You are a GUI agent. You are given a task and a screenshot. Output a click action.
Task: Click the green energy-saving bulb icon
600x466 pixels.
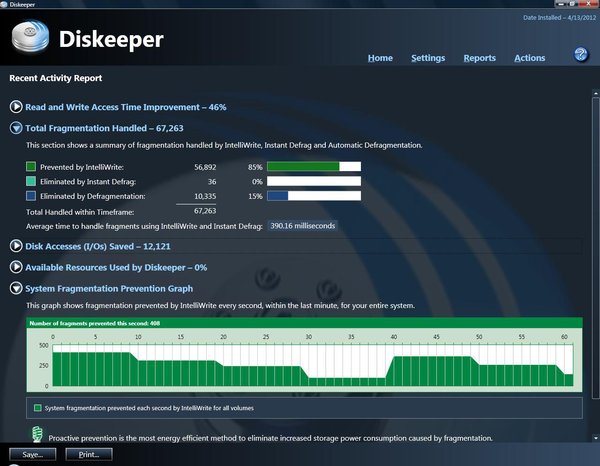point(36,435)
